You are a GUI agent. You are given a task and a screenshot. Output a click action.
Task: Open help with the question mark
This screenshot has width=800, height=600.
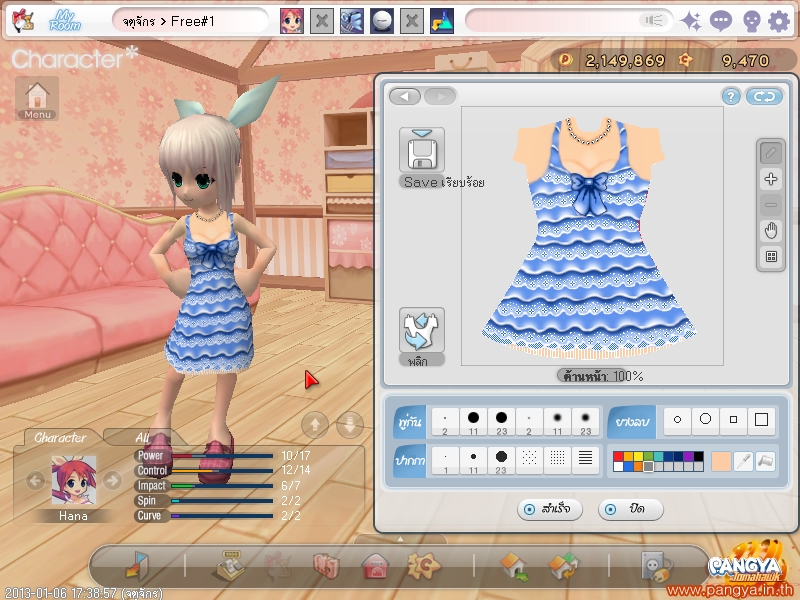click(731, 96)
